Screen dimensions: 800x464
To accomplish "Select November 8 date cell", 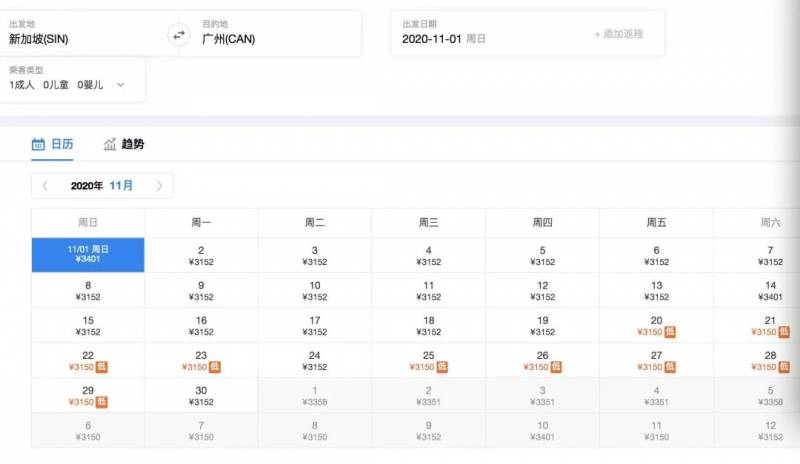I will pyautogui.click(x=88, y=290).
